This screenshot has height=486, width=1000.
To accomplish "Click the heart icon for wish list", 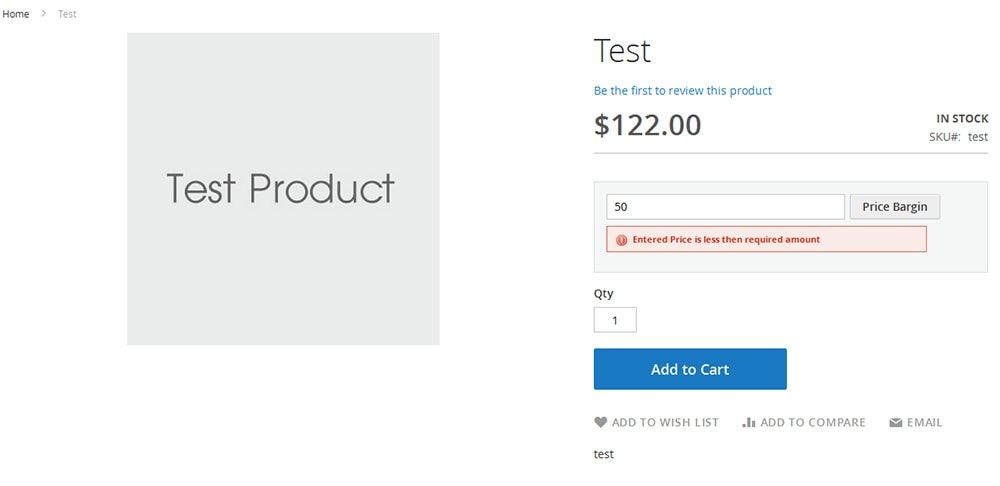I will 600,422.
